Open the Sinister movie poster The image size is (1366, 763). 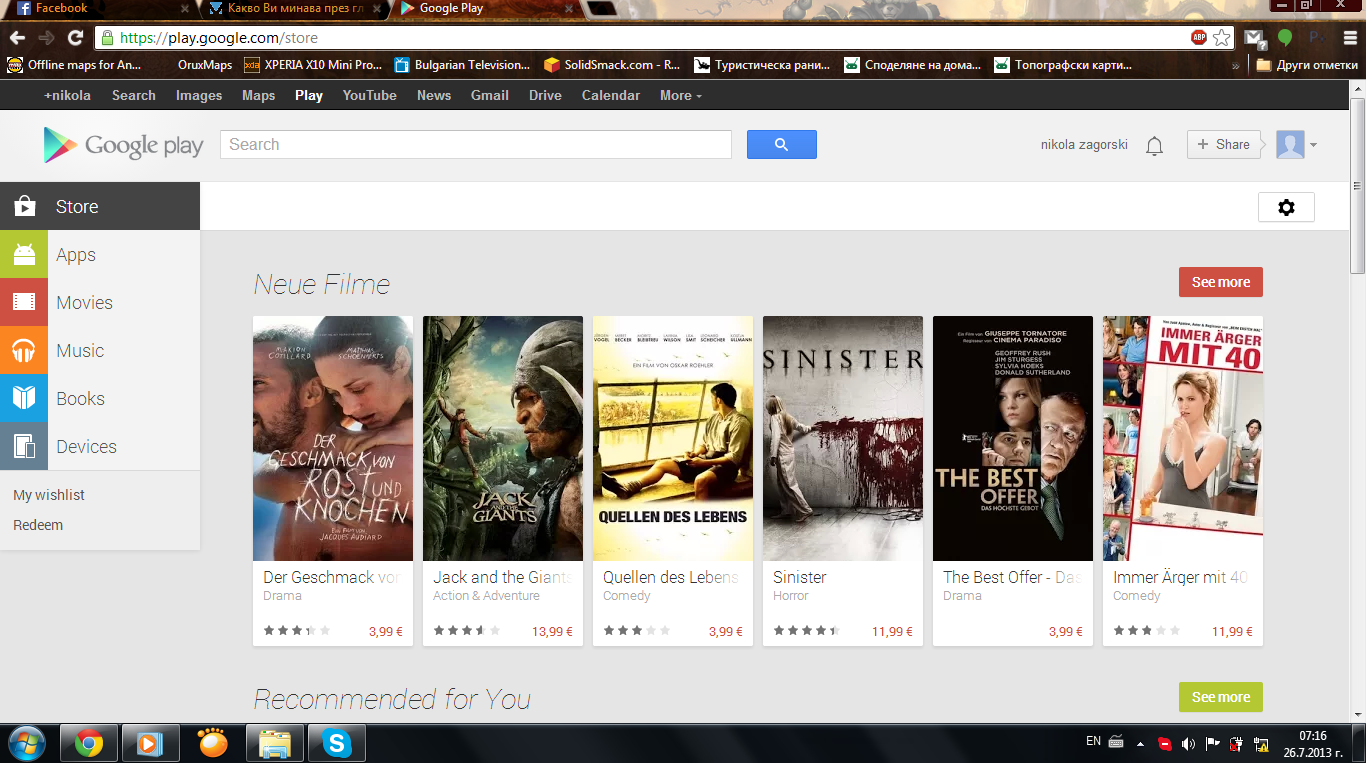pos(843,438)
